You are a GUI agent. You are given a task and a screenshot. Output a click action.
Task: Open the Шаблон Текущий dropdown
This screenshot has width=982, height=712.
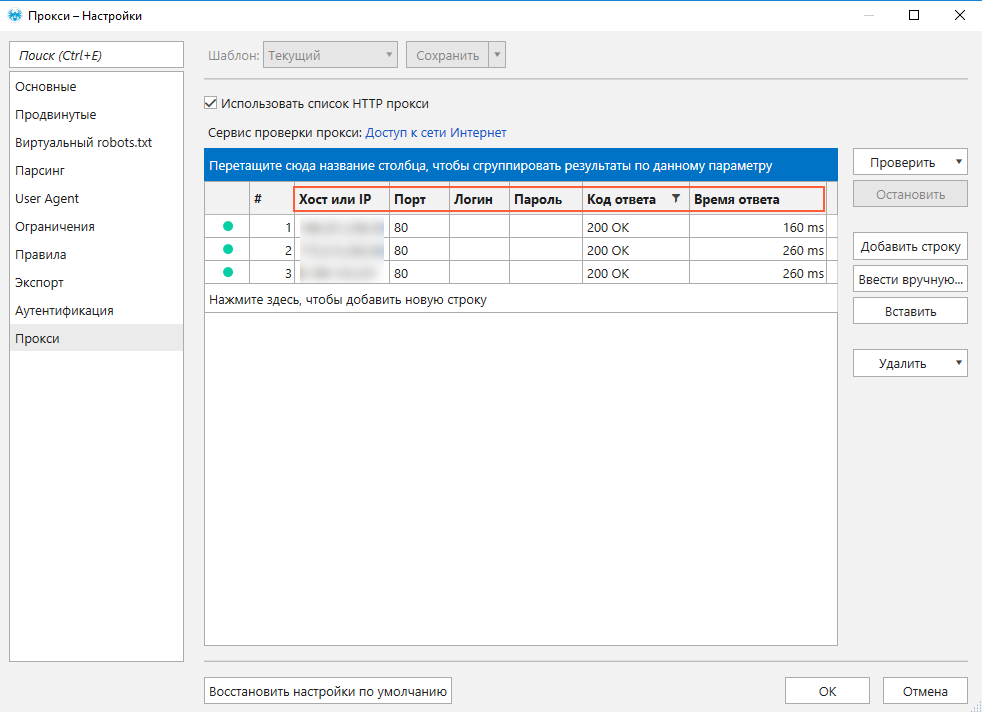tap(331, 55)
